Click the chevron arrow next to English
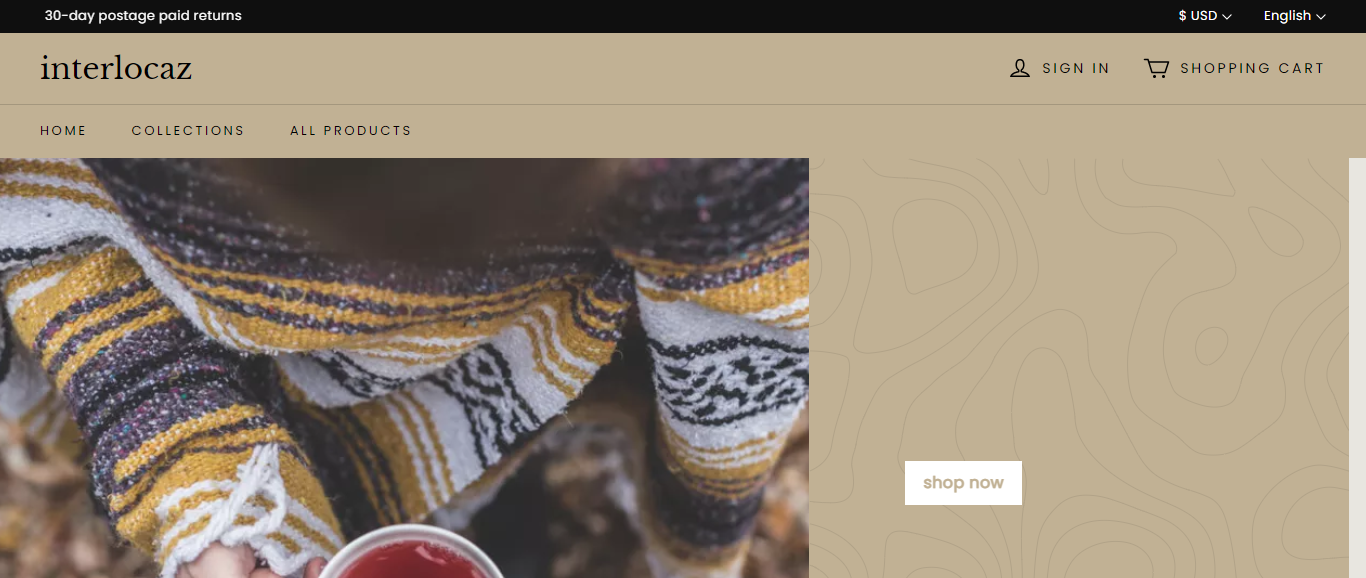 click(1321, 16)
